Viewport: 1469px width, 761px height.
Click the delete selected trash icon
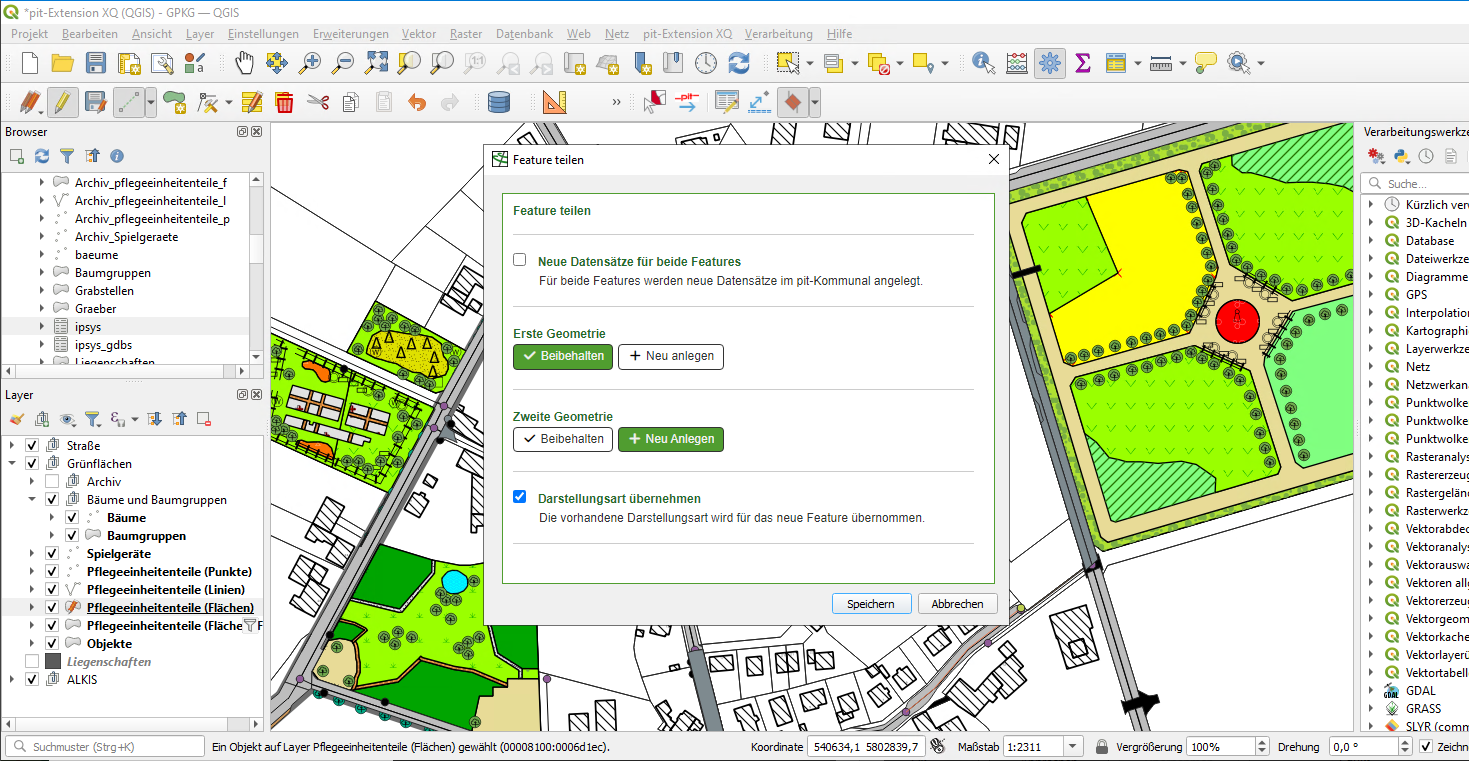(x=284, y=101)
